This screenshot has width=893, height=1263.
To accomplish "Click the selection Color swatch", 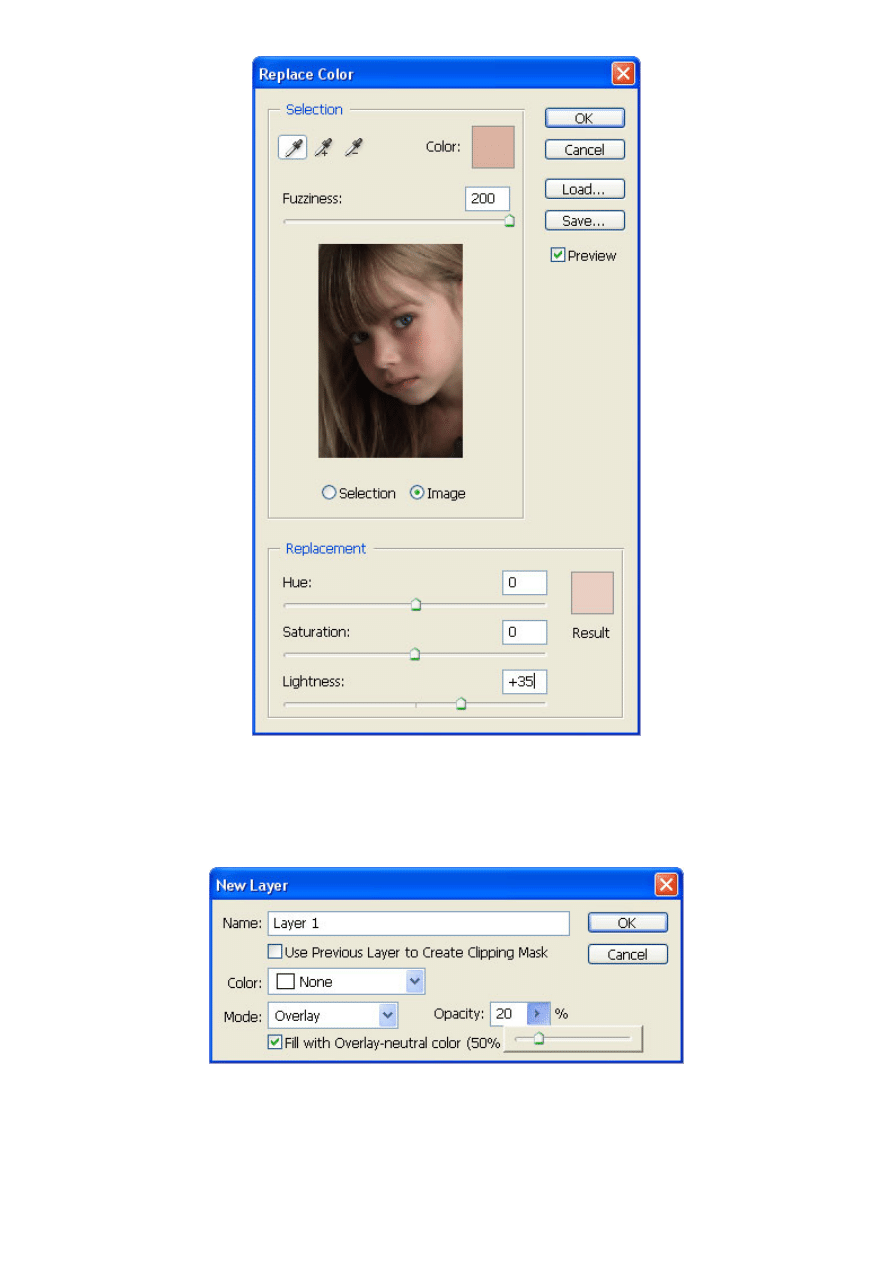I will 493,147.
